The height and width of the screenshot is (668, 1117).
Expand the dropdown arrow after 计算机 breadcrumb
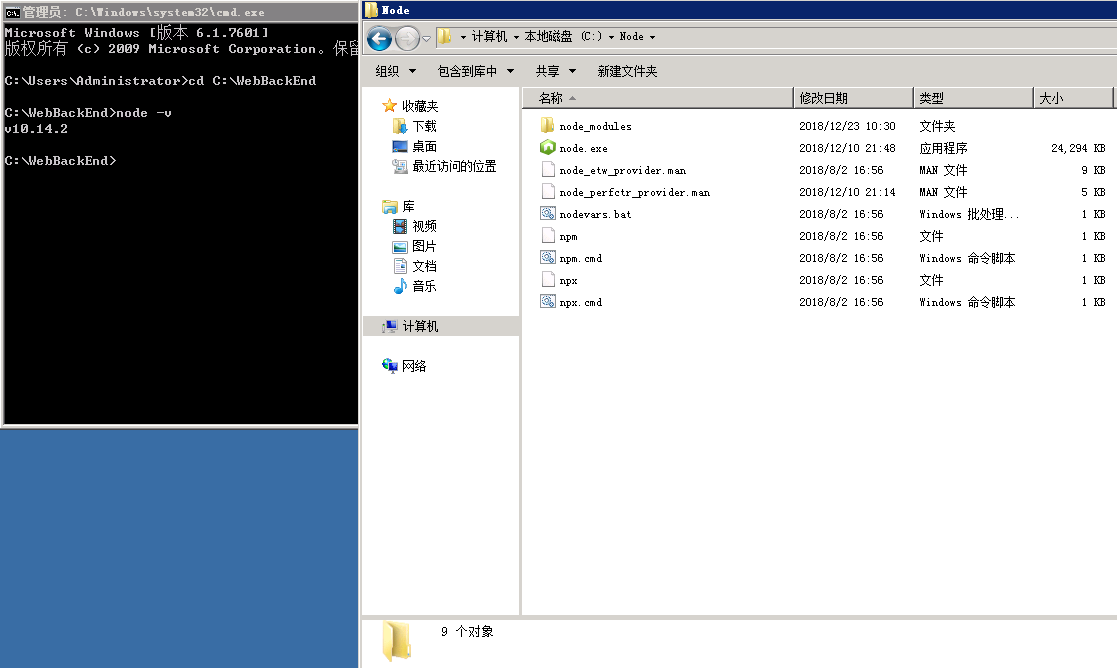pyautogui.click(x=516, y=37)
